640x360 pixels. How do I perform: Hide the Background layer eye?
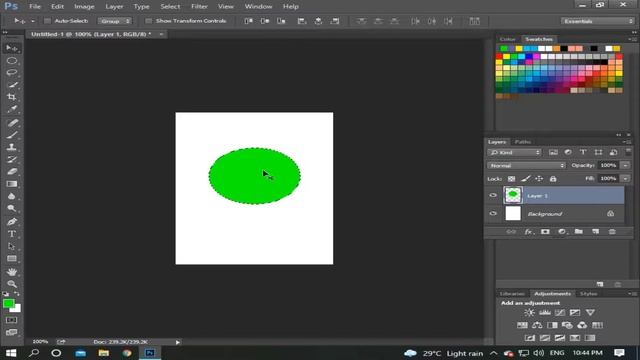point(493,213)
